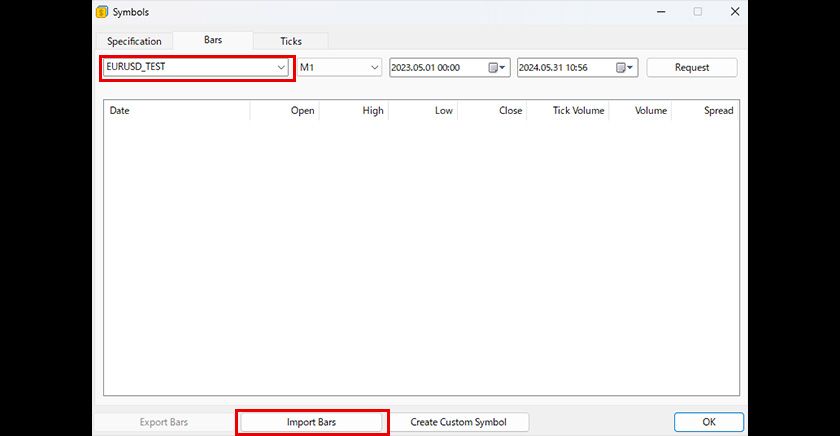
Task: Click the Import Bars button
Action: 311,422
